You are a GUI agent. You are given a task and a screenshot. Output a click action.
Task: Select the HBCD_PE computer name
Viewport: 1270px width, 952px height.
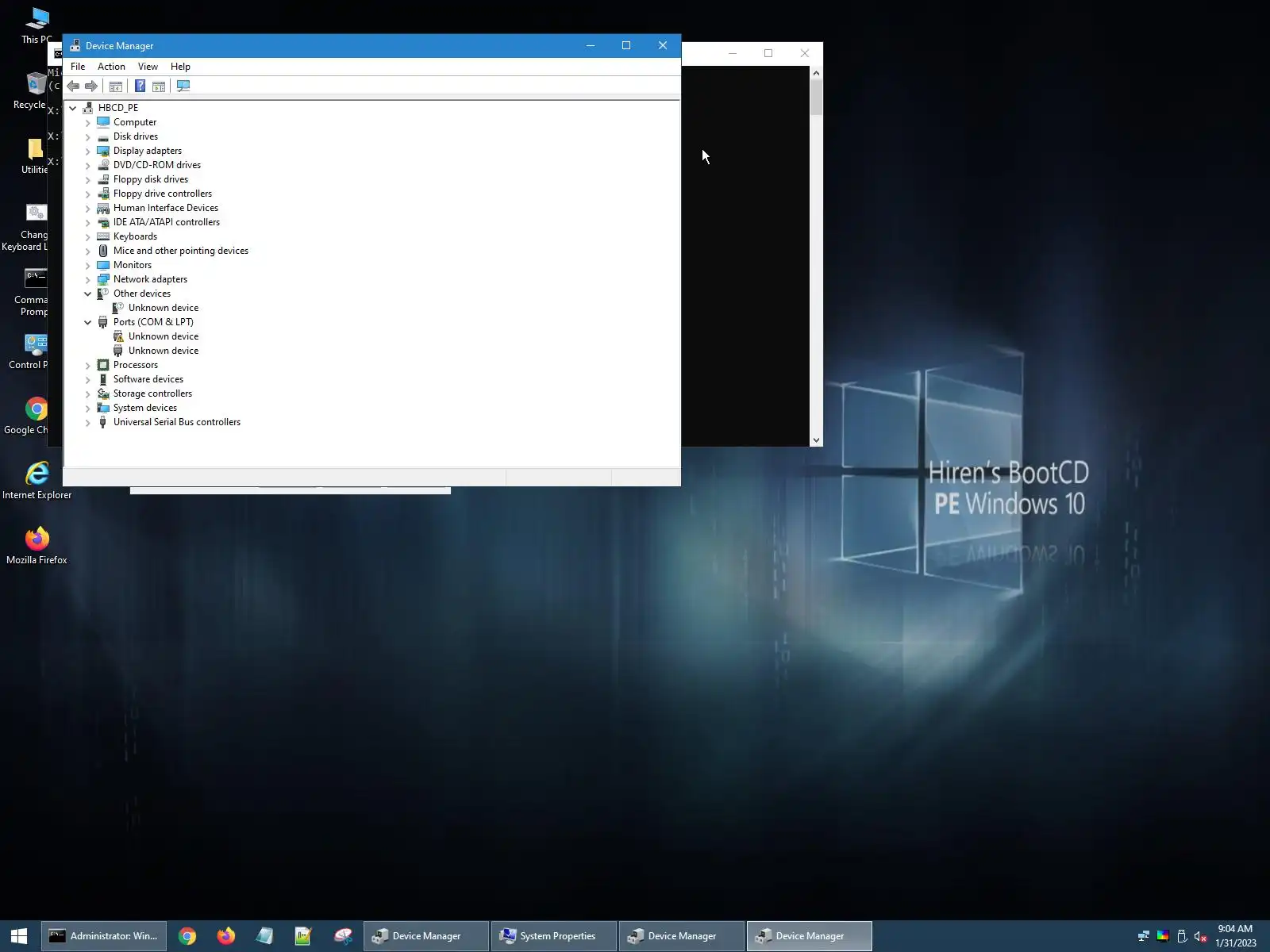[118, 108]
